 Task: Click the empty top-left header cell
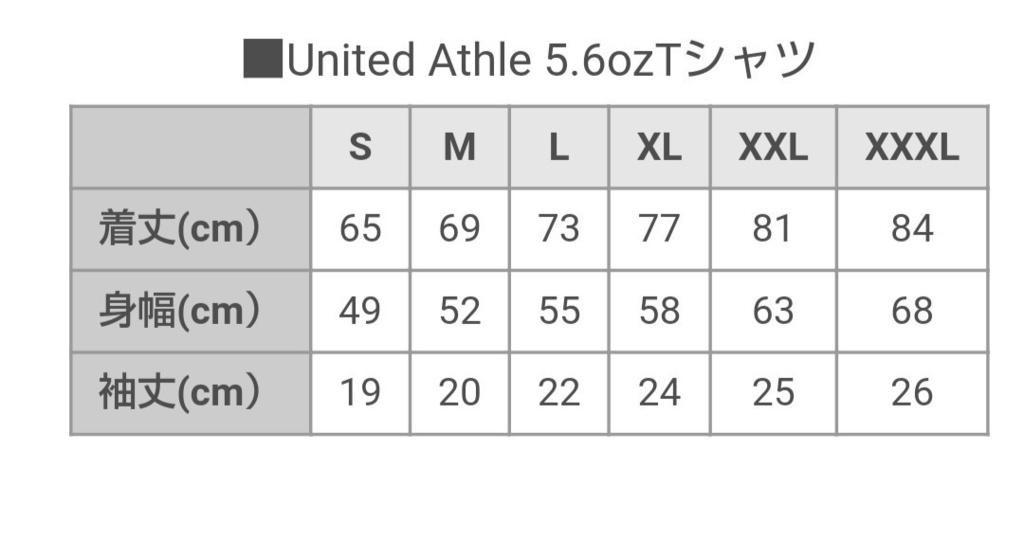click(191, 148)
